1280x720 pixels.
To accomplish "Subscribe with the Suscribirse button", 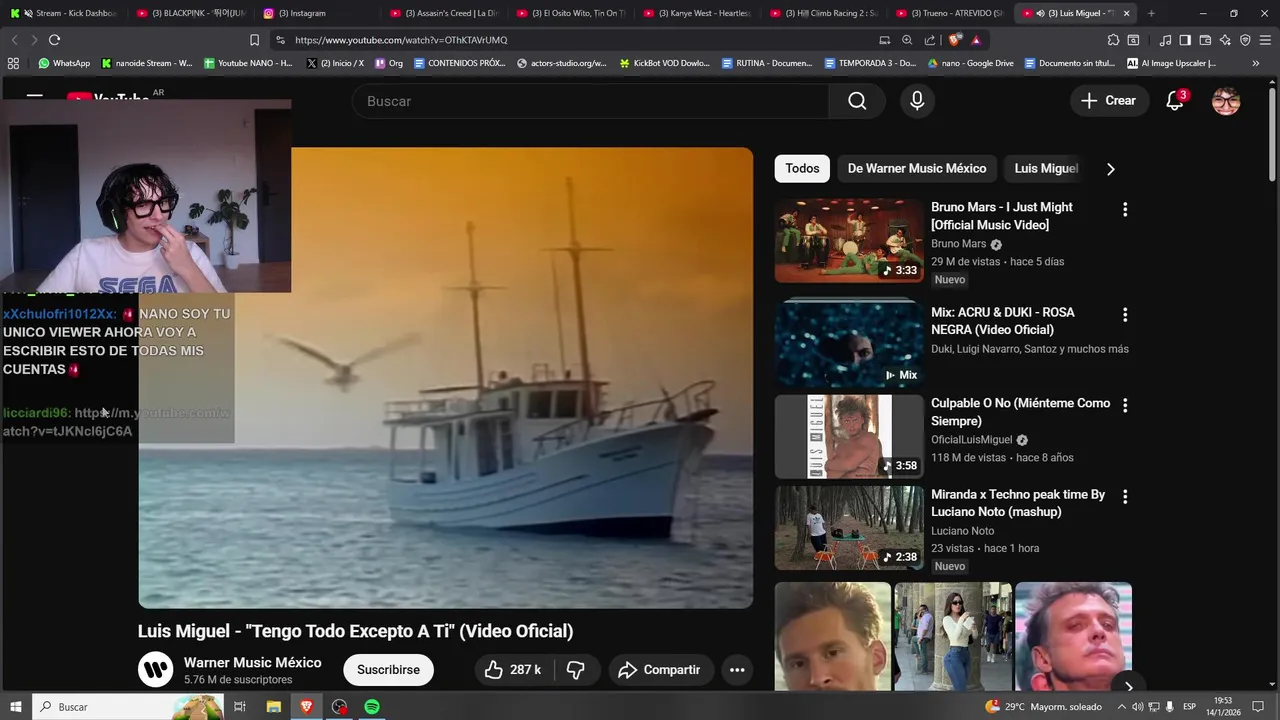I will click(x=388, y=670).
